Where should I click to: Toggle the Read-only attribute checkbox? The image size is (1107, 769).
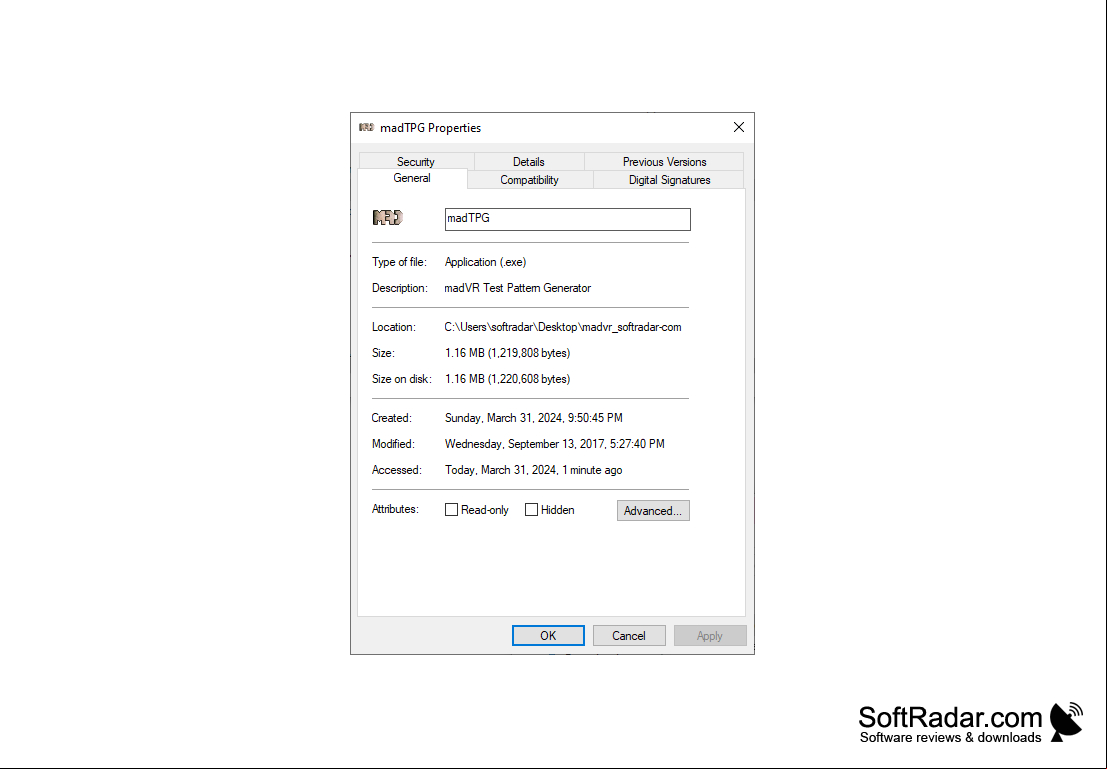pos(451,510)
